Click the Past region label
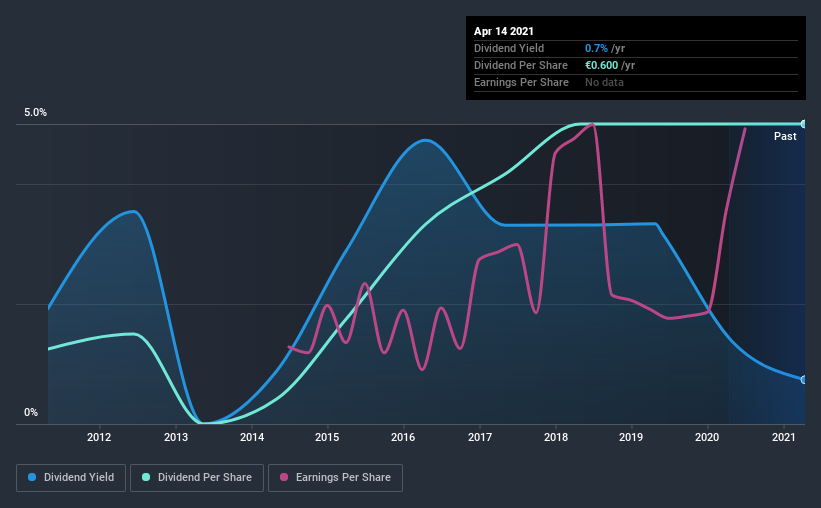Image resolution: width=821 pixels, height=508 pixels. click(785, 136)
